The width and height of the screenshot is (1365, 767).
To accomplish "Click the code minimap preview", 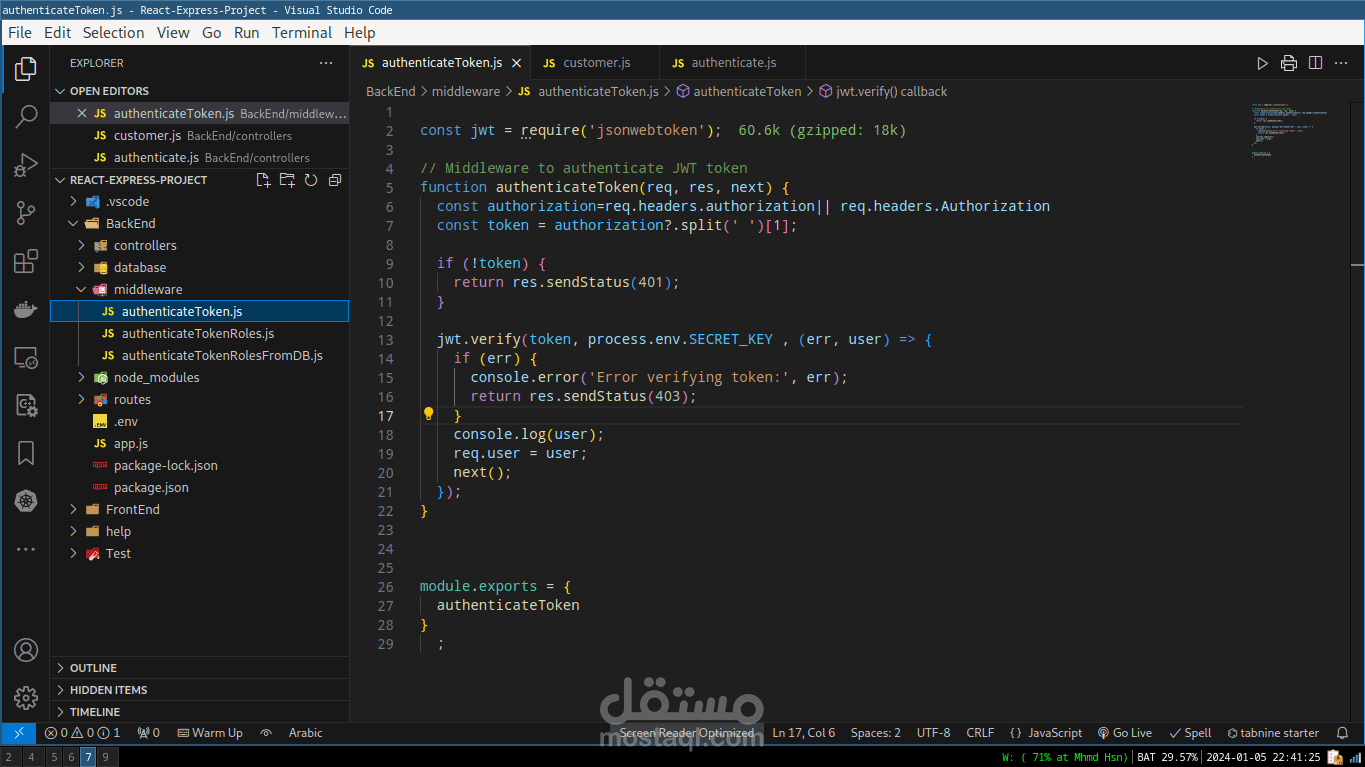I will 1290,130.
